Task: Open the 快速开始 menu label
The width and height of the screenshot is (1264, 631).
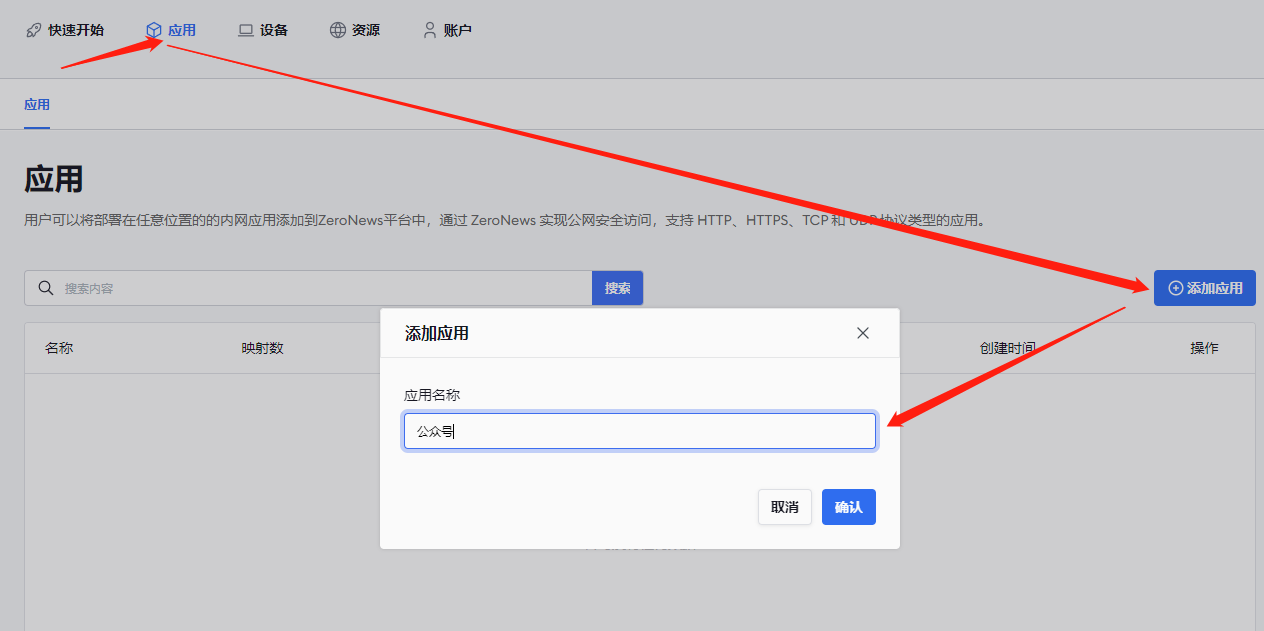Action: 76,30
